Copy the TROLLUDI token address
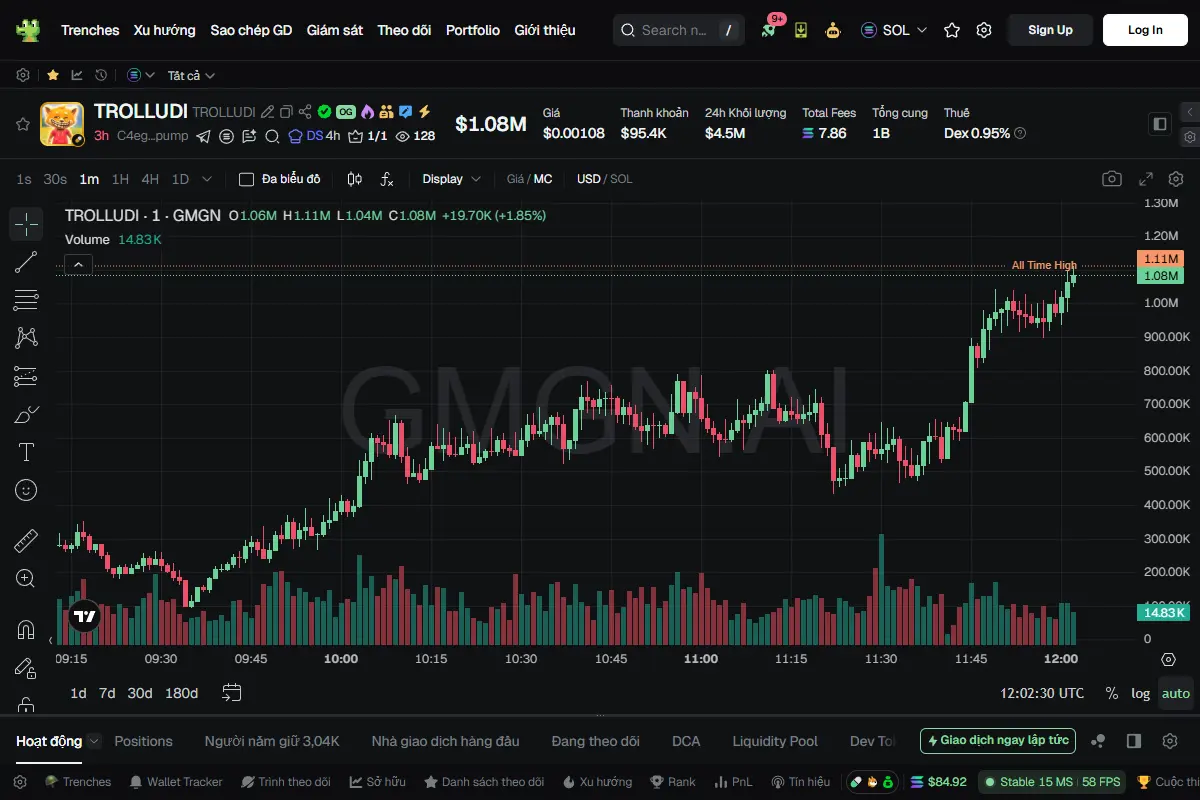This screenshot has width=1200, height=800. coord(286,112)
